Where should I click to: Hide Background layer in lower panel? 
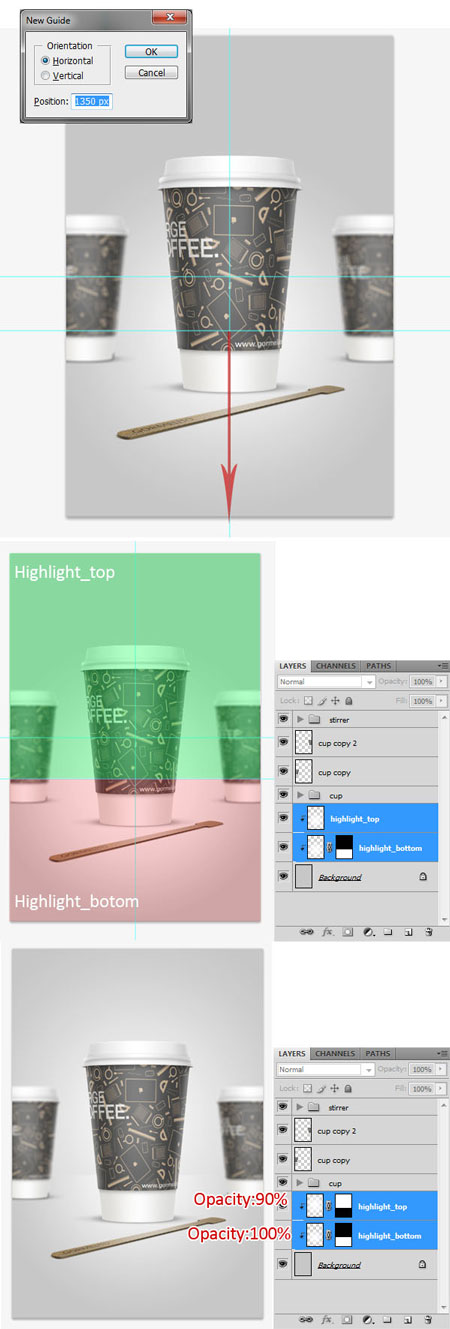click(283, 1264)
